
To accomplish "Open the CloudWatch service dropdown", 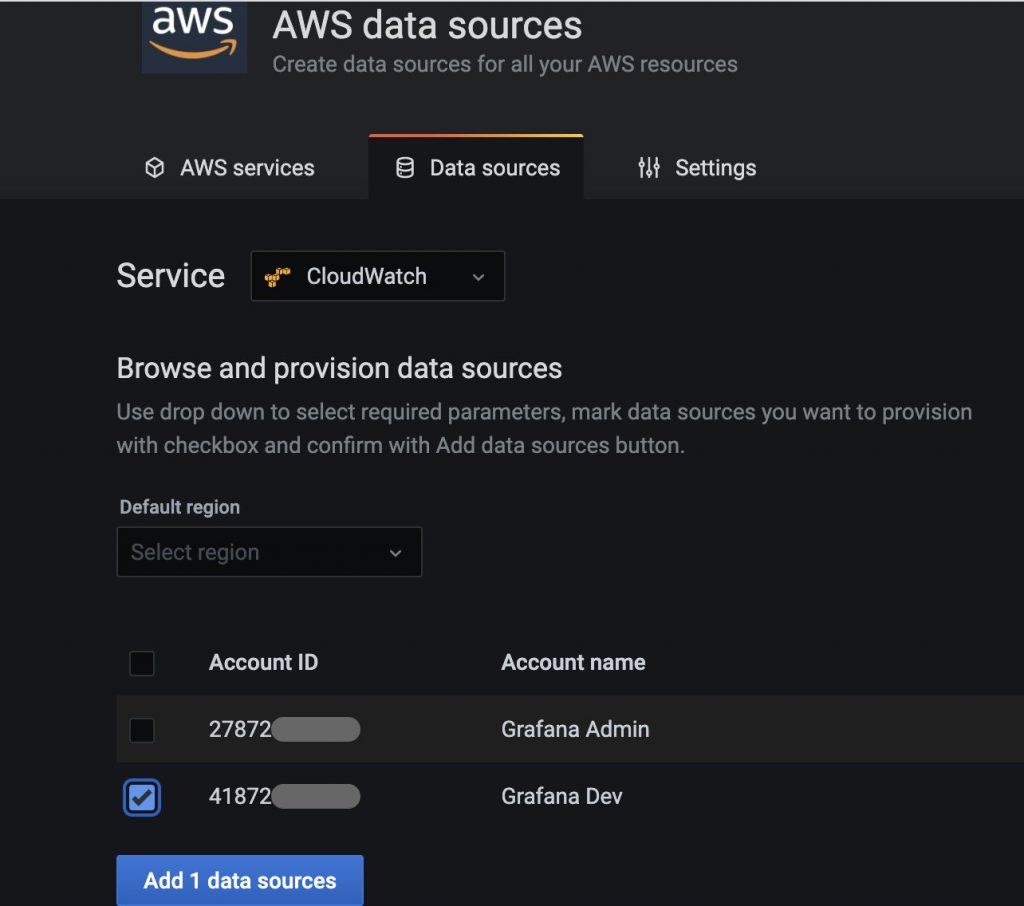I will click(377, 276).
